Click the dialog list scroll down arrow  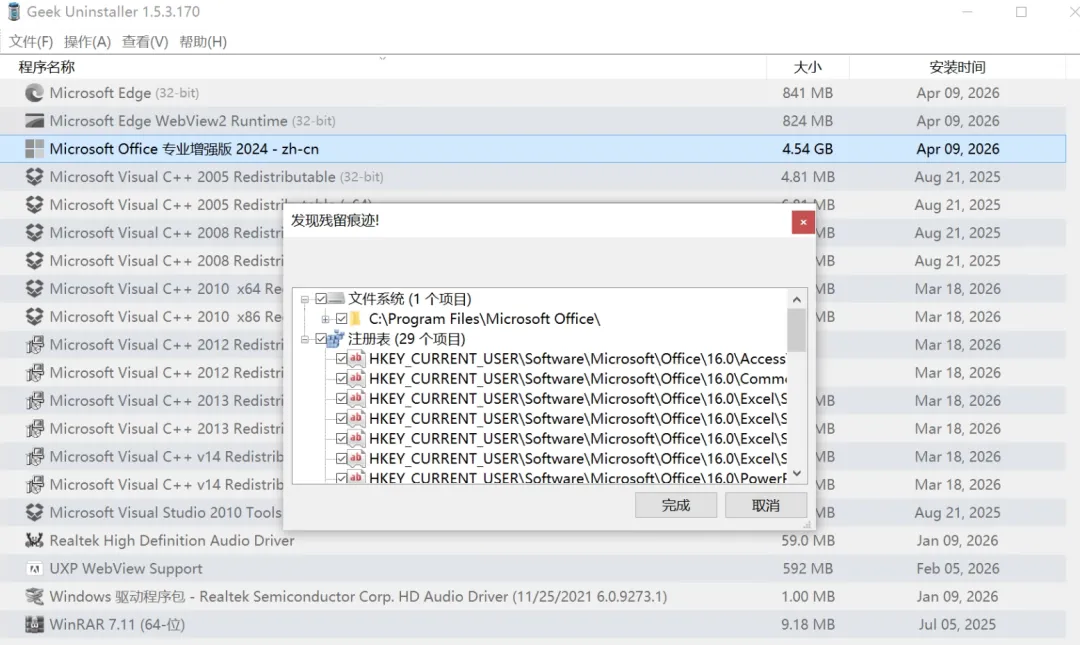pyautogui.click(x=797, y=473)
